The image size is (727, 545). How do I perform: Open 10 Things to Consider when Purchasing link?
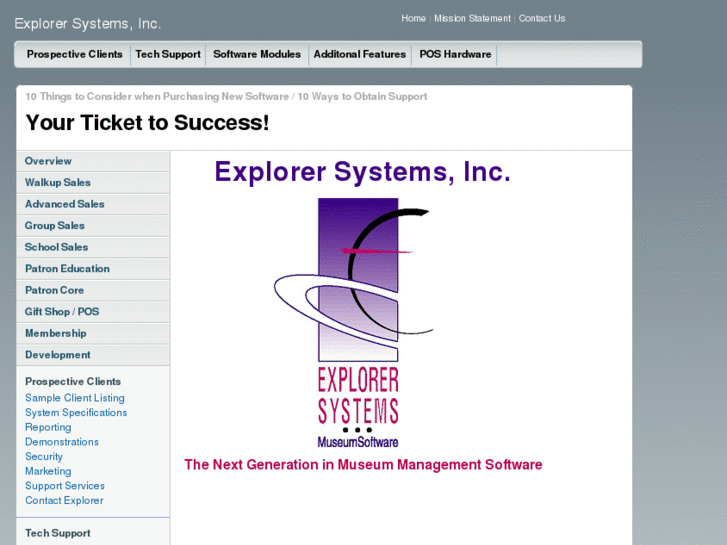tap(157, 96)
